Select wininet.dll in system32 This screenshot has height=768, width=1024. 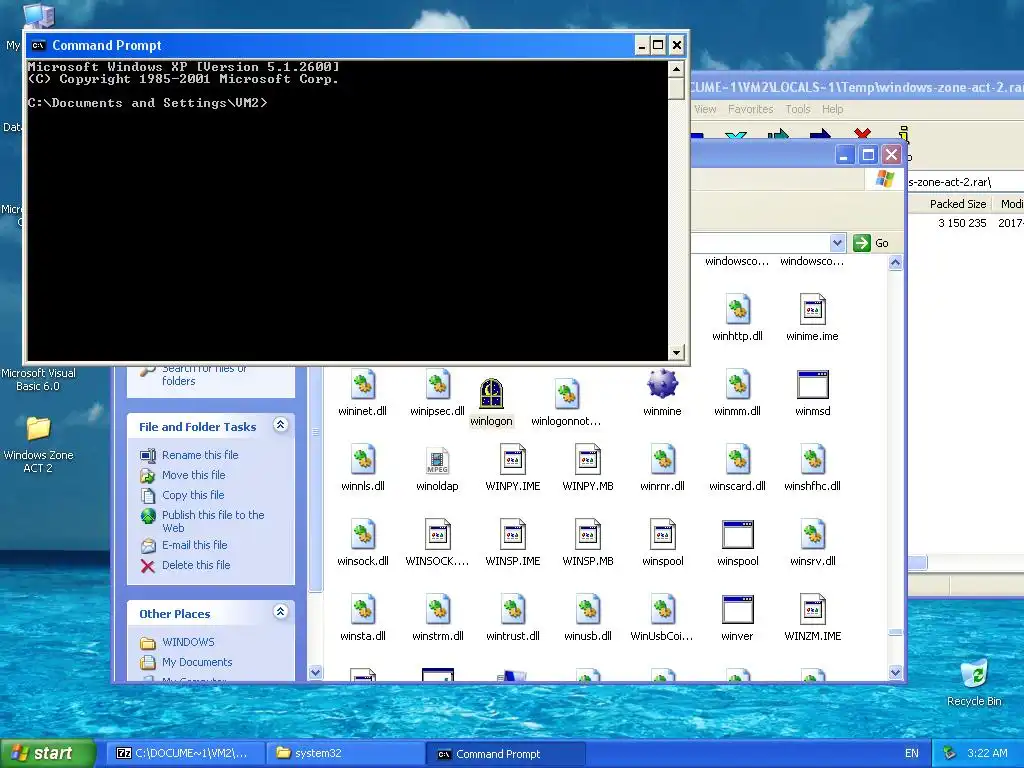(x=362, y=385)
